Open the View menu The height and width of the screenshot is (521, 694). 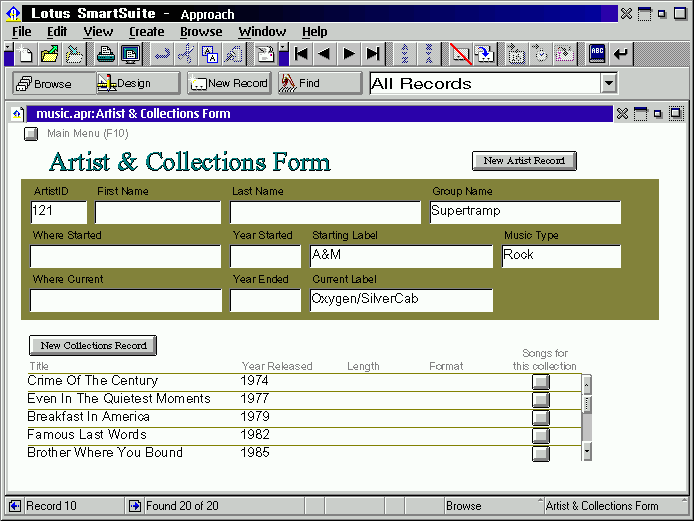[x=98, y=32]
